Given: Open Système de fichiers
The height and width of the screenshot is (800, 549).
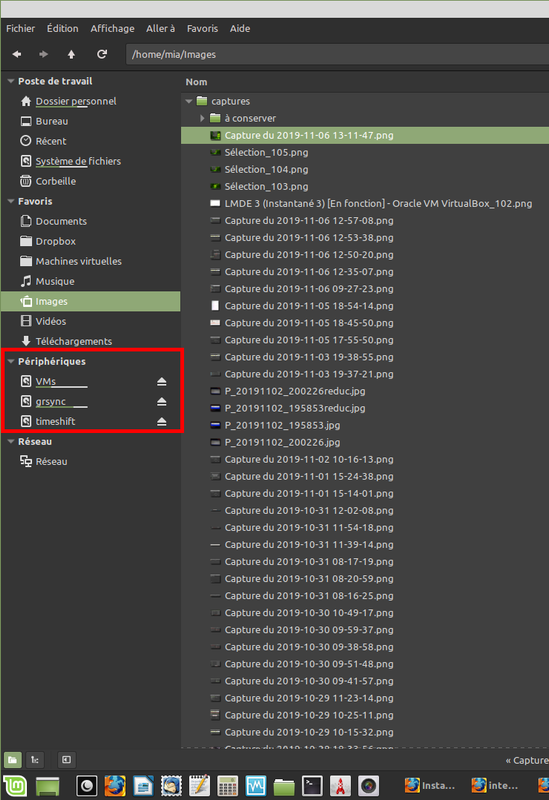Looking at the screenshot, I should click(78, 161).
